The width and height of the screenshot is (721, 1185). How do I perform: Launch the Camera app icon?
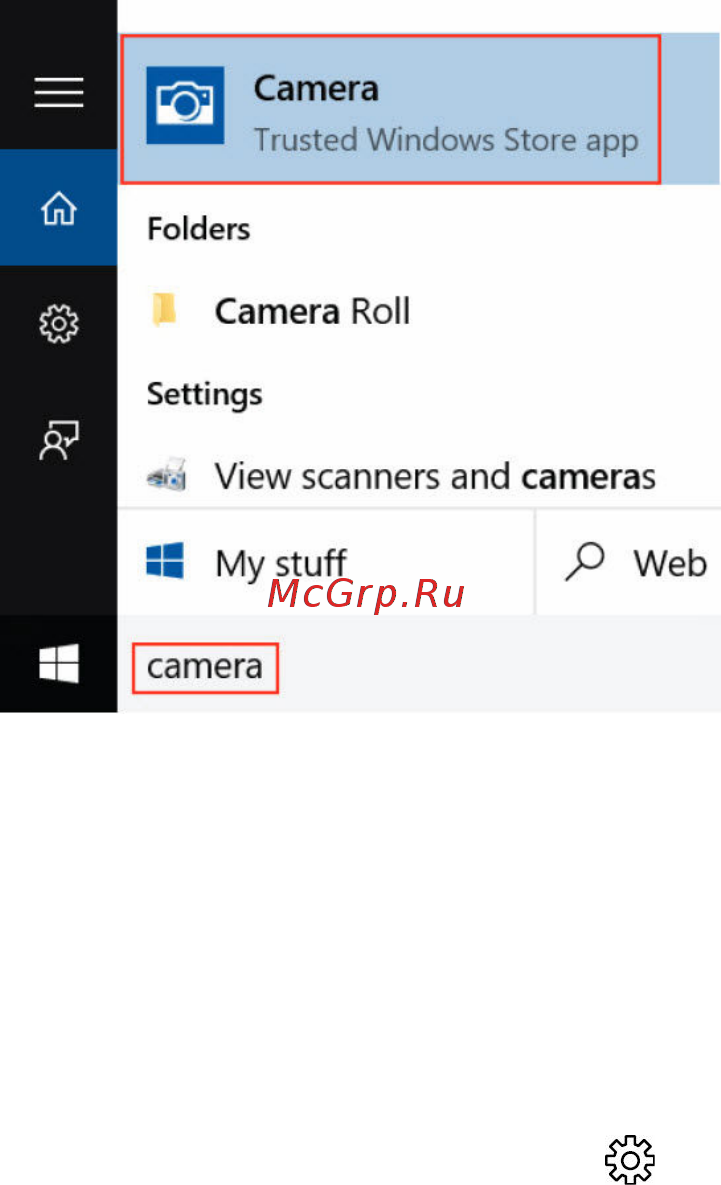(185, 105)
